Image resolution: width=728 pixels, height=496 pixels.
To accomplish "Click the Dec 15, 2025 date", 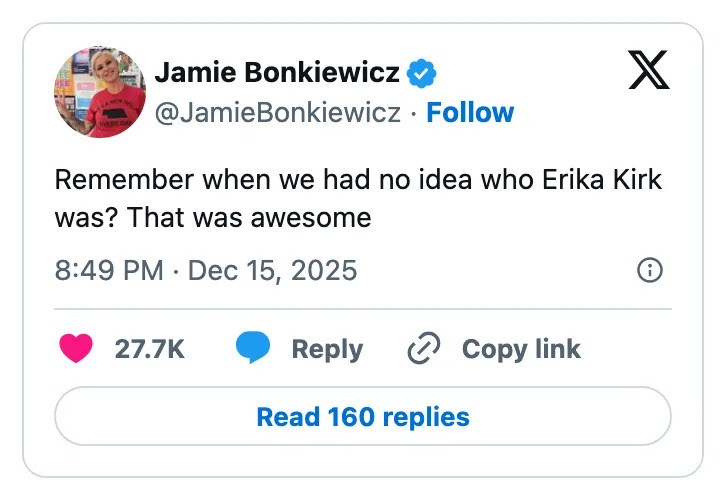I will coord(272,270).
